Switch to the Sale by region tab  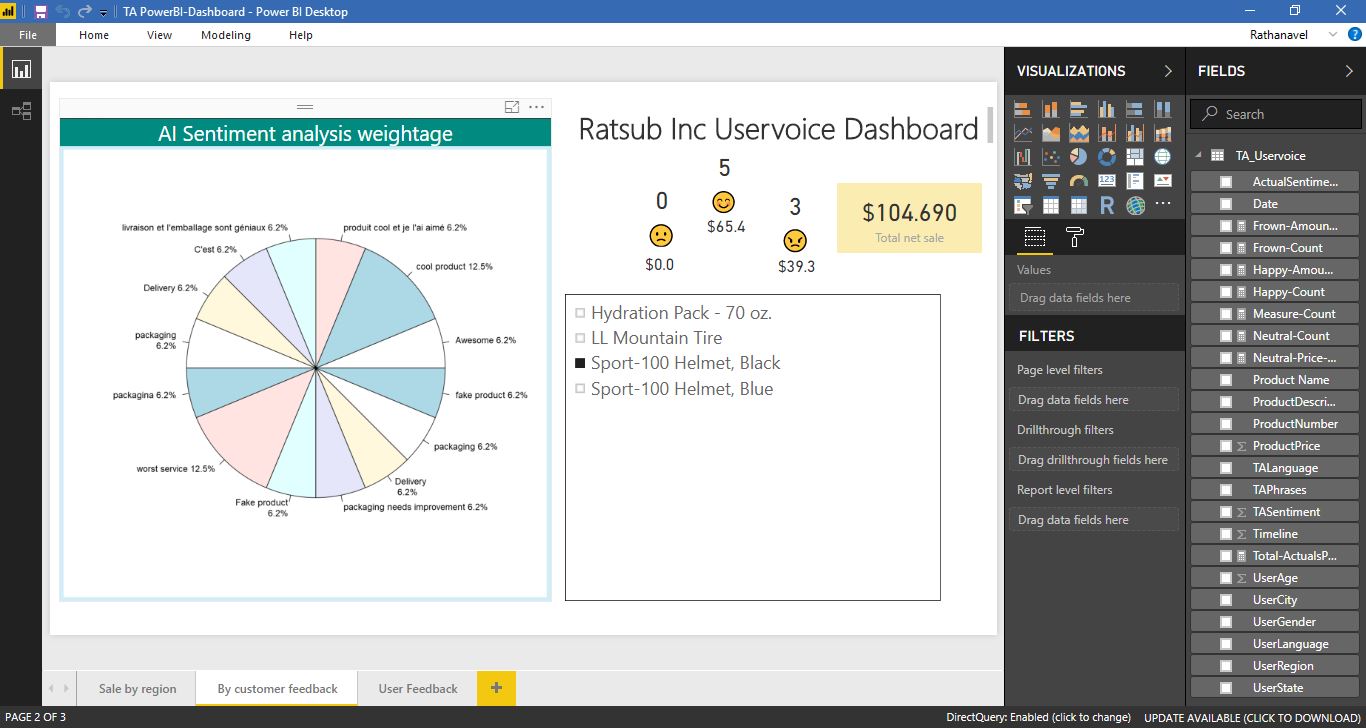[136, 689]
